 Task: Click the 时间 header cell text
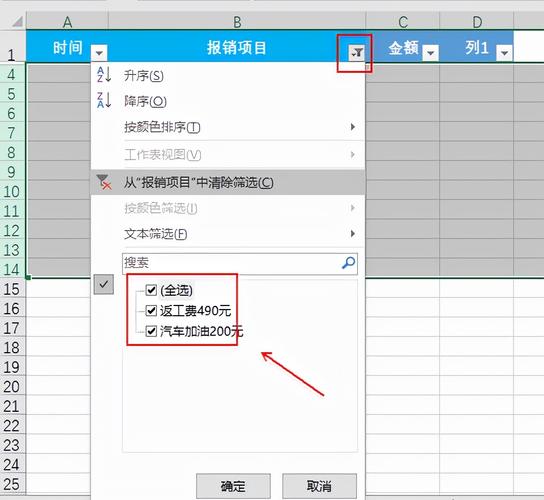tap(68, 48)
